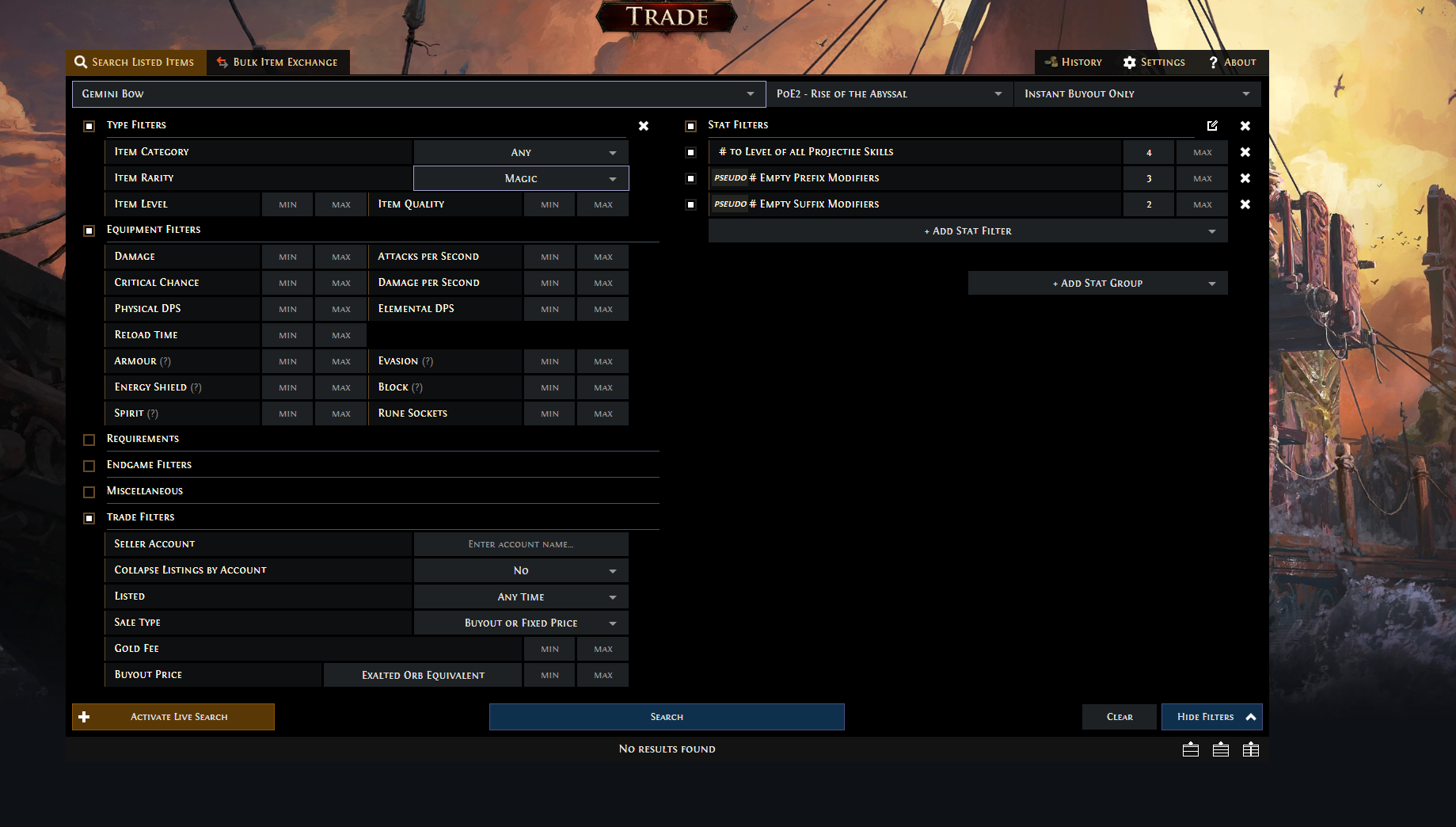Click the Clear button

(x=1120, y=717)
